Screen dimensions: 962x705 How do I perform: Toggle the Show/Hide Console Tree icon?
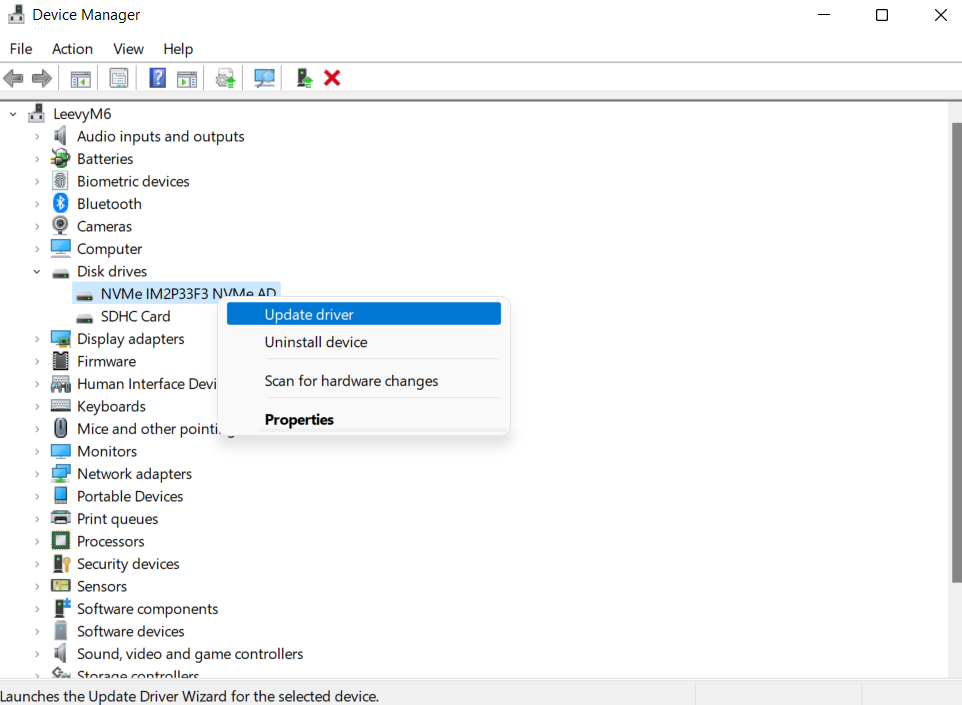(80, 78)
